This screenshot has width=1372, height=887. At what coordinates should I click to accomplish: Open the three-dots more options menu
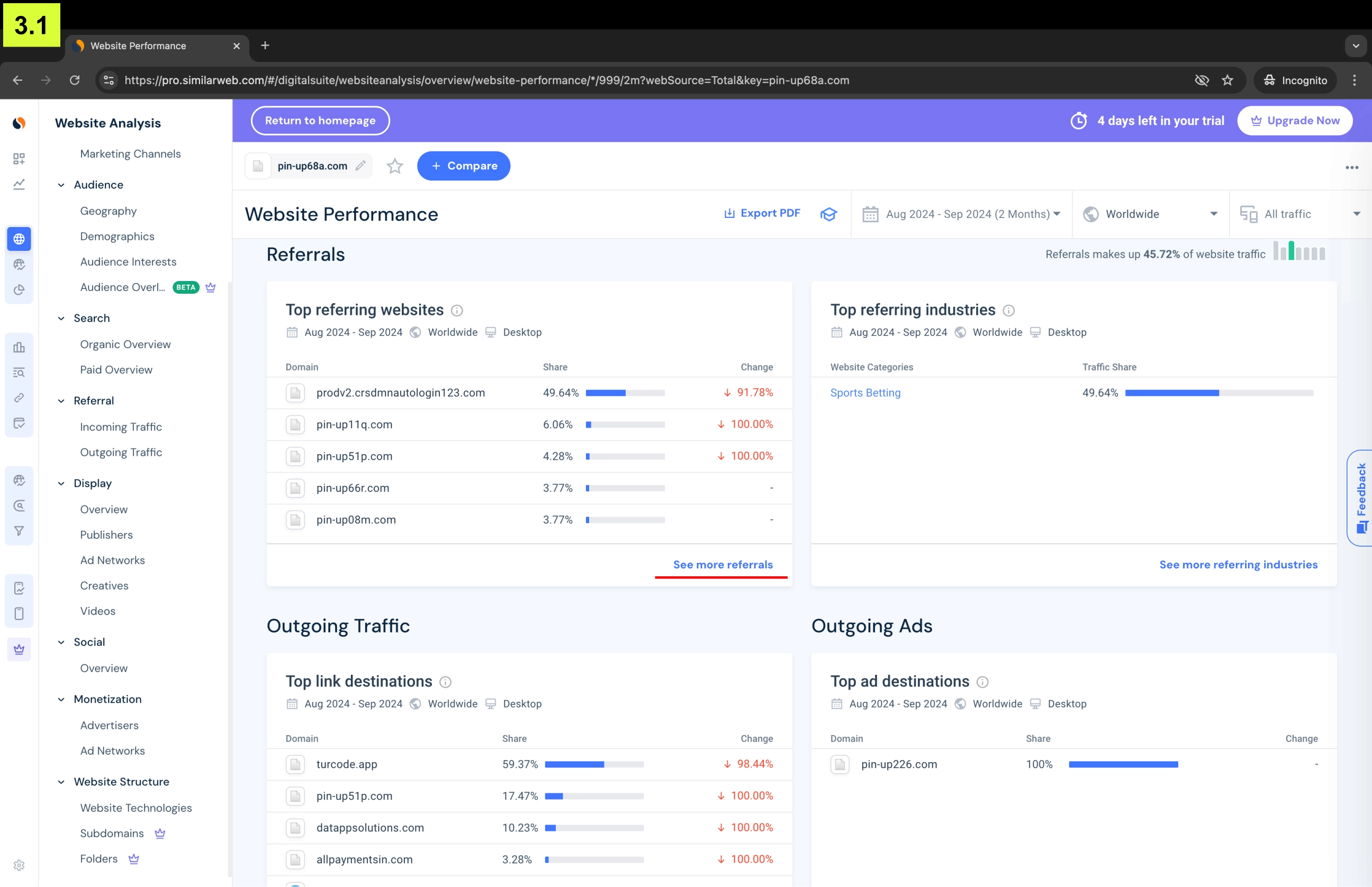click(1351, 168)
